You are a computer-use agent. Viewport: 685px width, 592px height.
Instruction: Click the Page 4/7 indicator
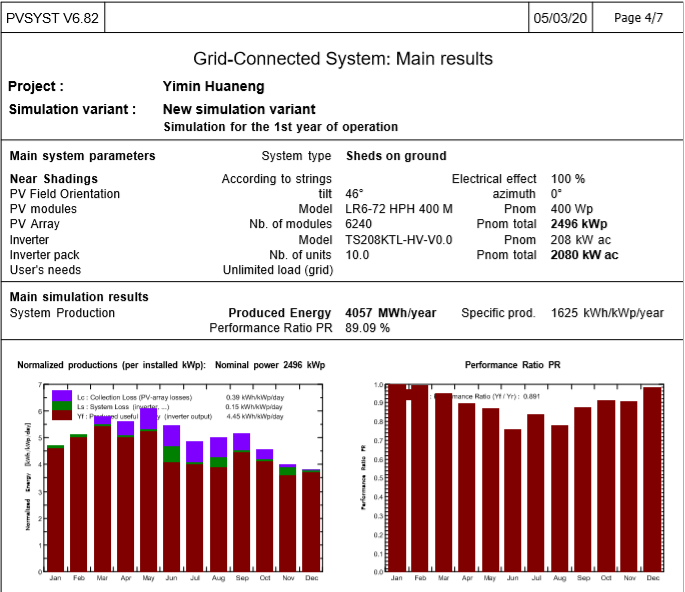(x=638, y=18)
